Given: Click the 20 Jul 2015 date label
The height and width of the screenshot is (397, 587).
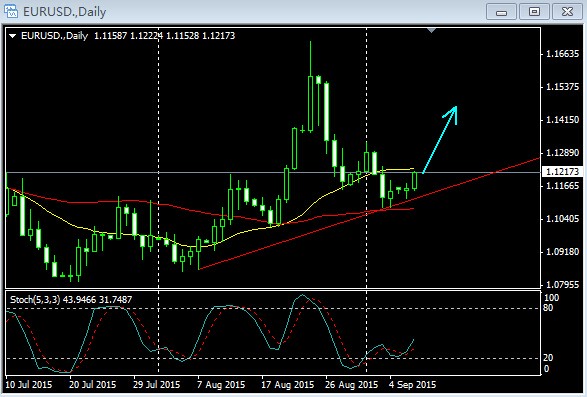Looking at the screenshot, I should [x=92, y=385].
